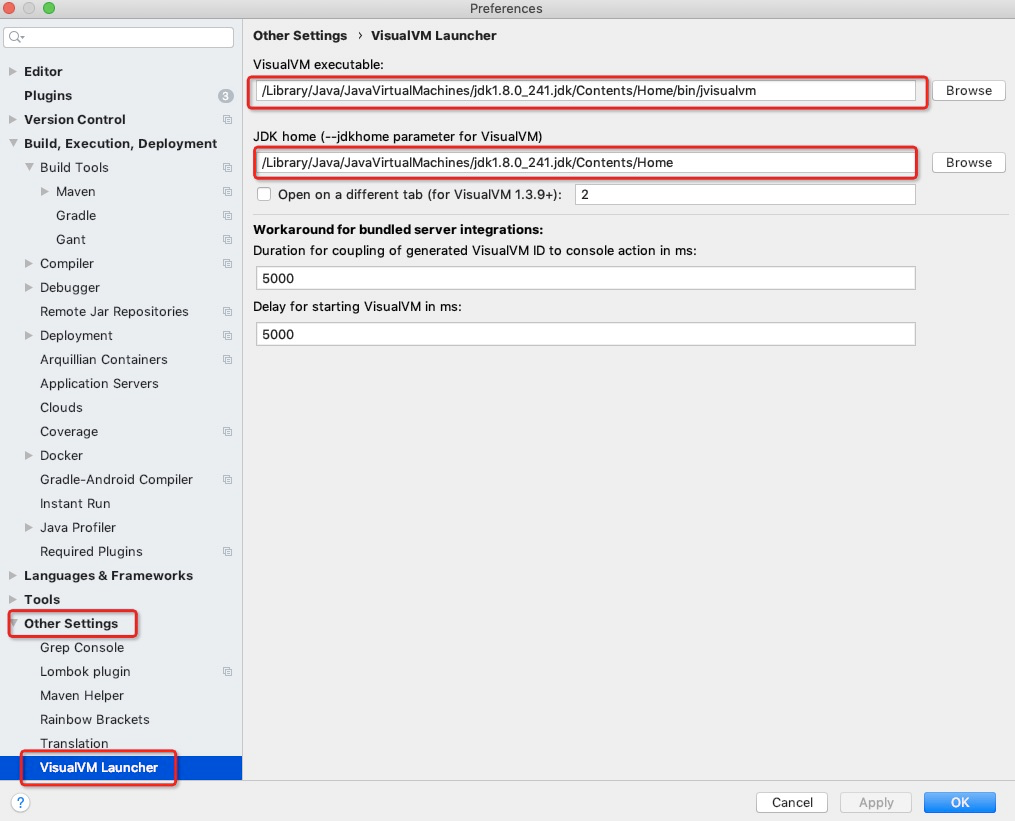The image size is (1015, 821).
Task: Click project-level icon next to Required Plugins
Action: pos(227,552)
